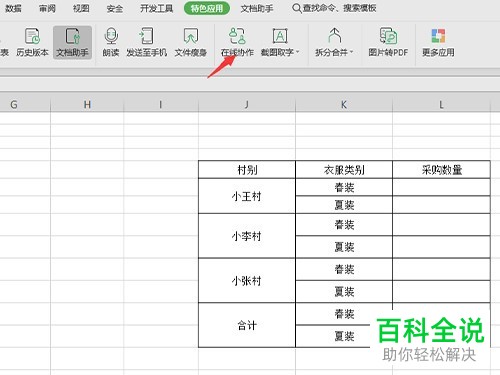
Task: Select column I header
Action: pos(161,105)
